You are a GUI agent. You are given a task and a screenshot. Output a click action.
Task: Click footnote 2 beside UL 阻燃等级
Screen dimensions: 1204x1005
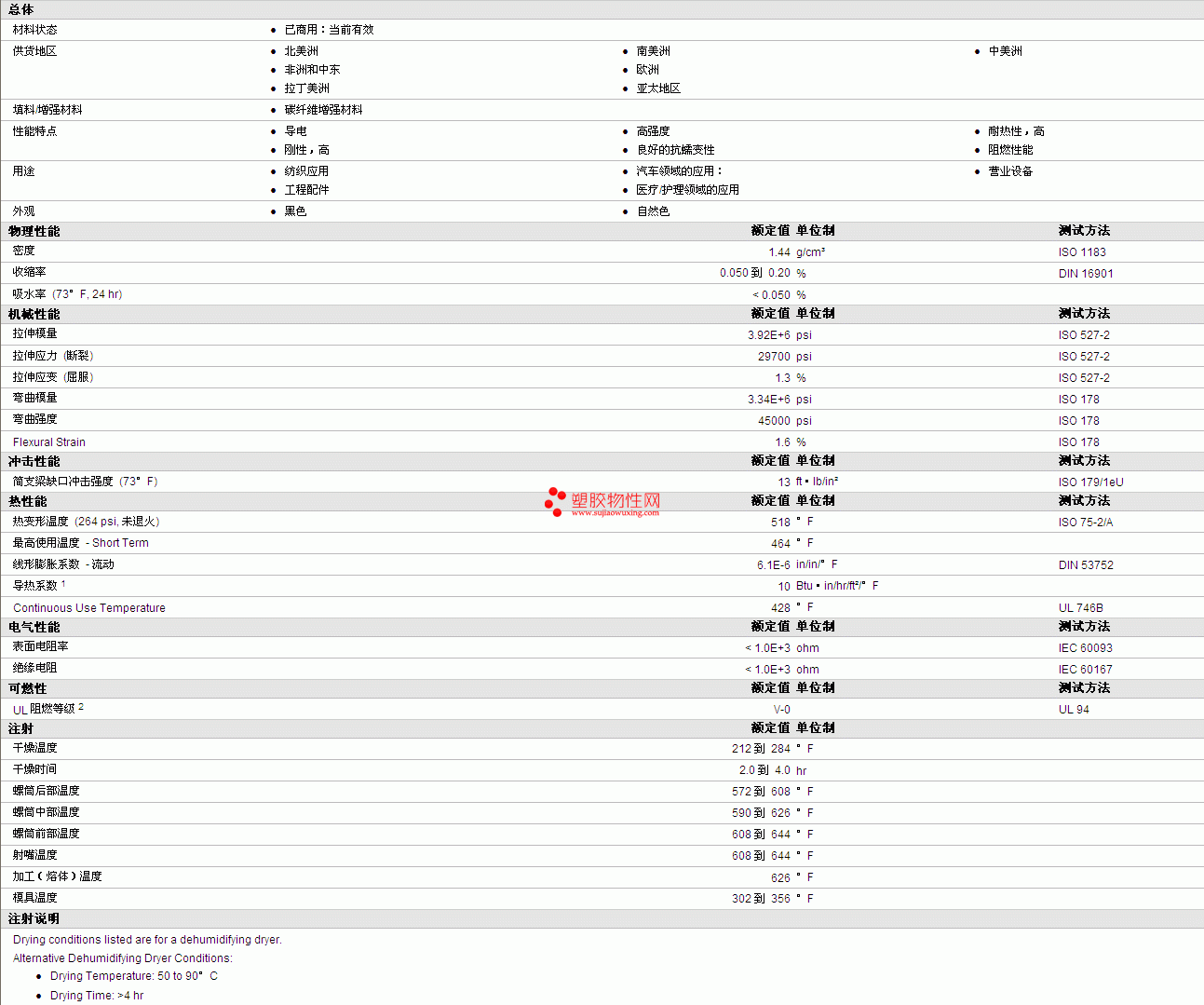[81, 707]
